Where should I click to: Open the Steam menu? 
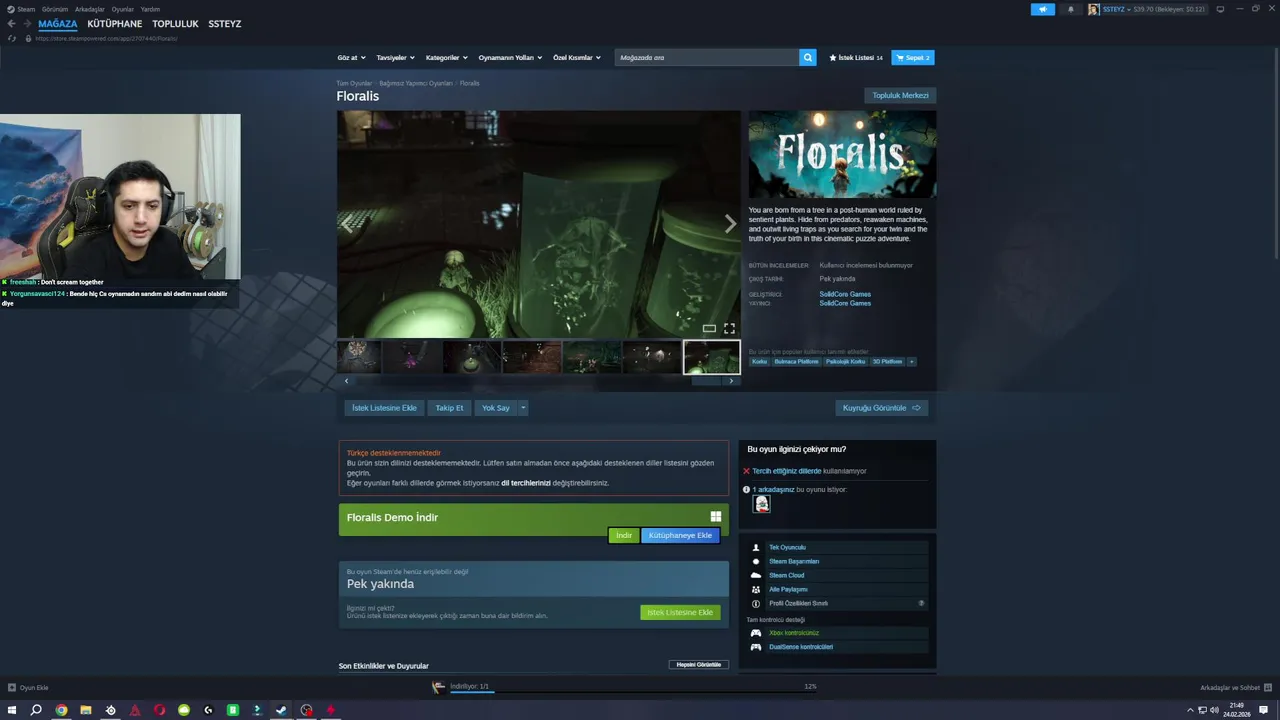26,9
